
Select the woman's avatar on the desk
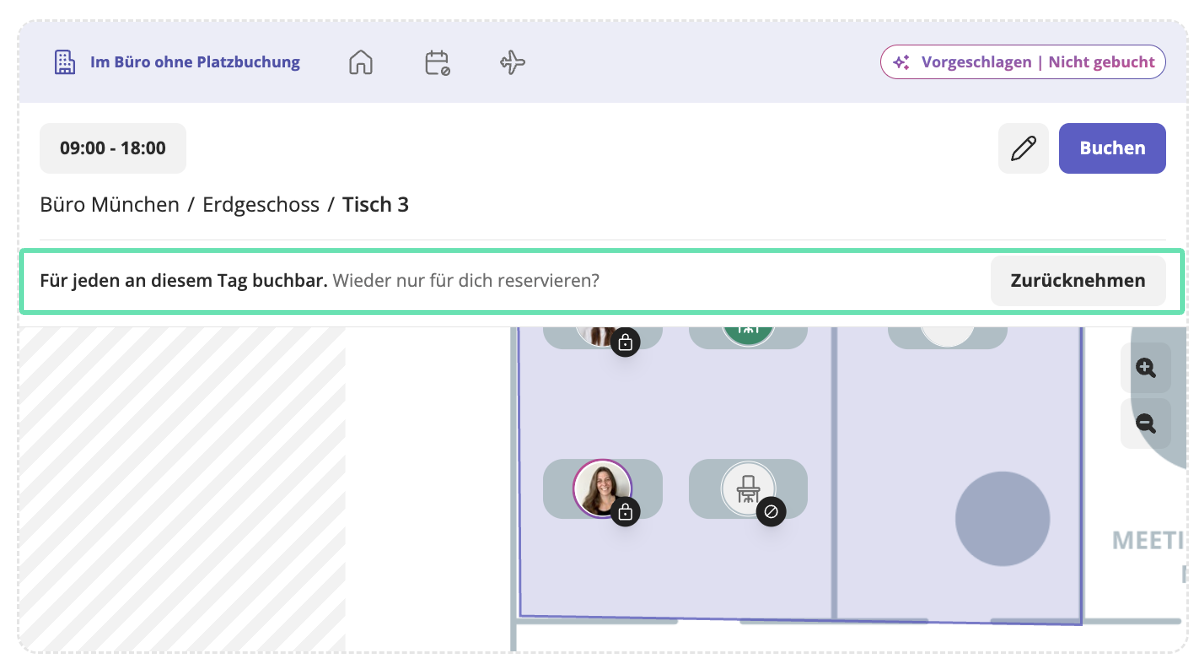(601, 487)
